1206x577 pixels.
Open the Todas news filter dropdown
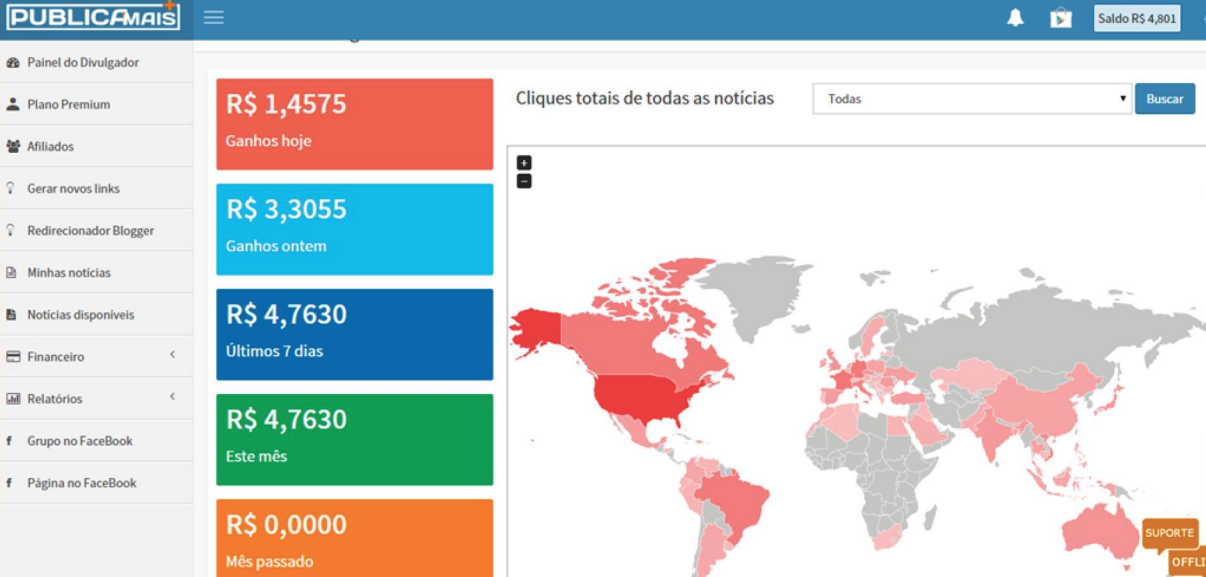point(972,99)
